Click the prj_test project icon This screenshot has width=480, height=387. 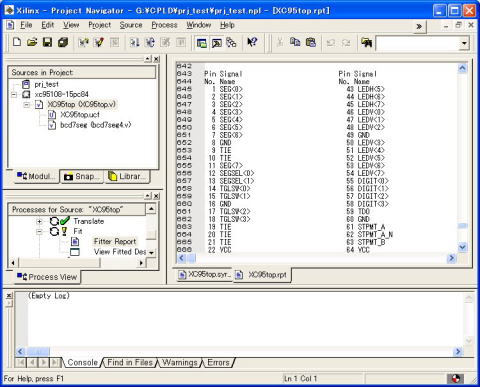(x=26, y=84)
